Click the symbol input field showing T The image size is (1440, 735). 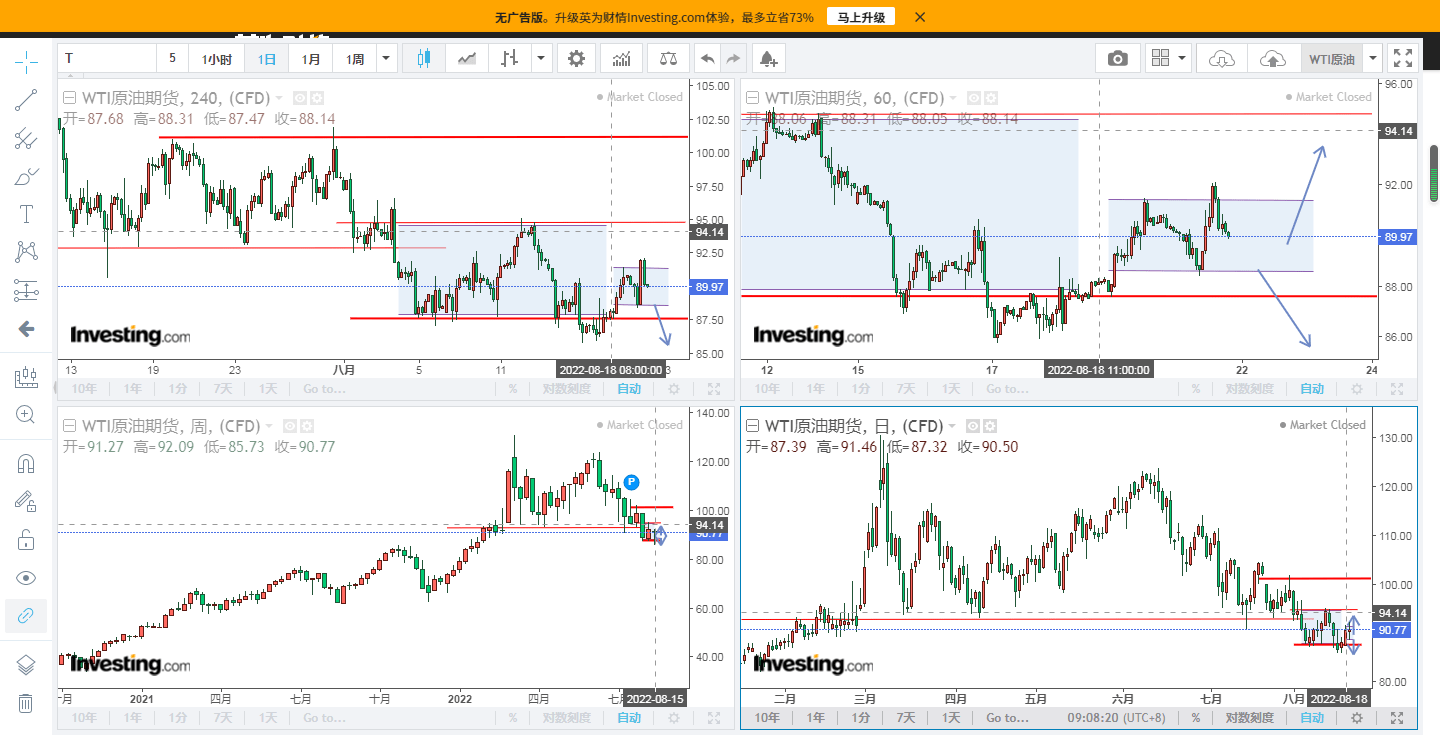107,59
